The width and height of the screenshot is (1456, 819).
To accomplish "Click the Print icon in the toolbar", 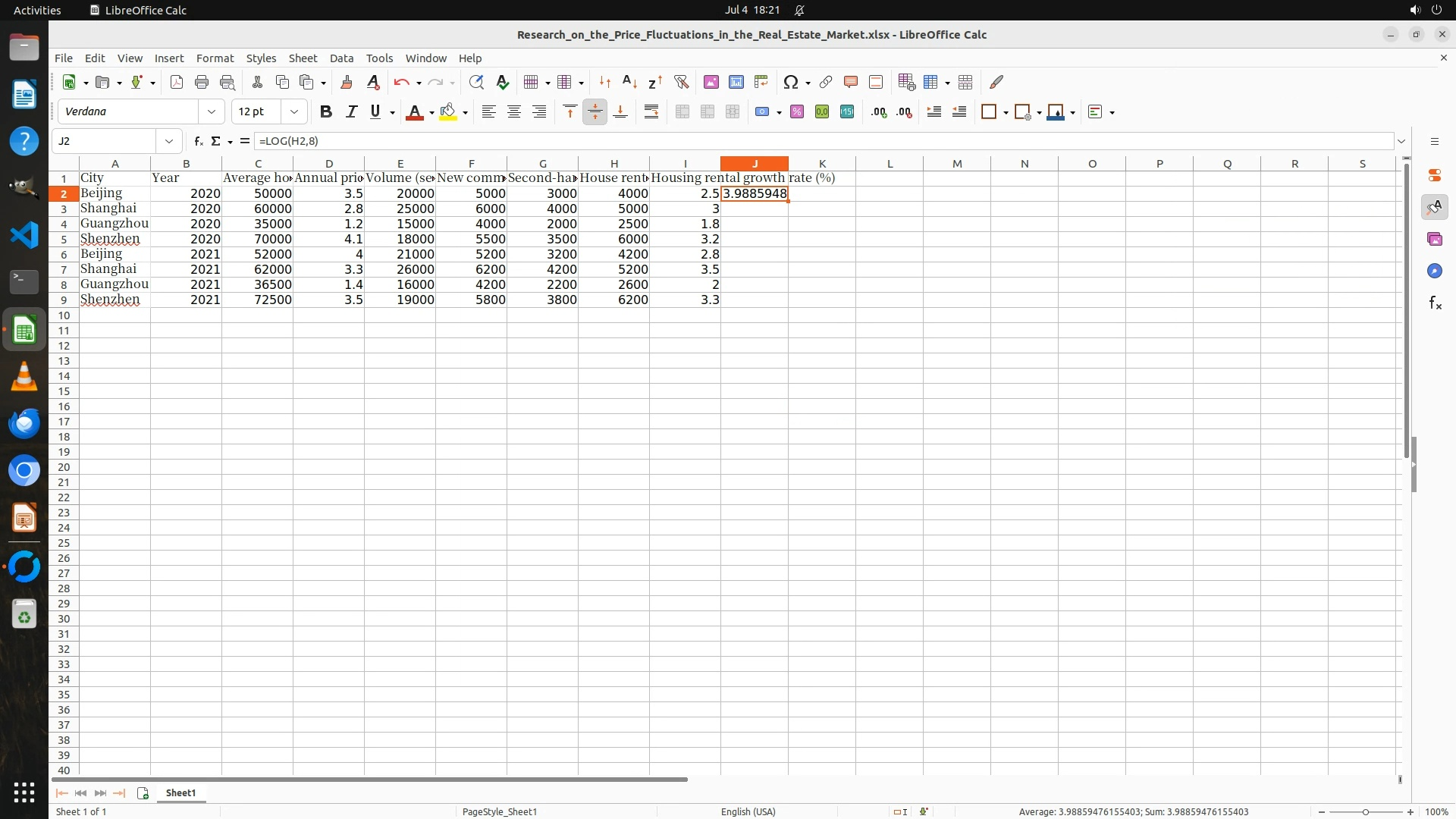I will click(x=202, y=82).
